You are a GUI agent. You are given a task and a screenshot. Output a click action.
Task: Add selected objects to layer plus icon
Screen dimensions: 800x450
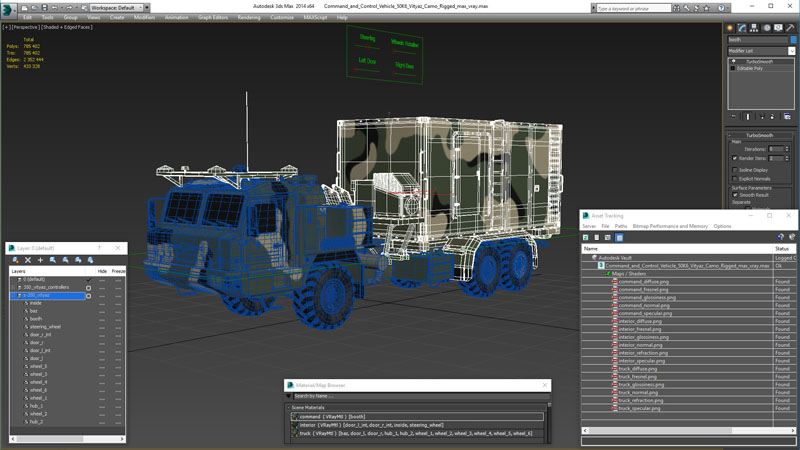click(40, 260)
